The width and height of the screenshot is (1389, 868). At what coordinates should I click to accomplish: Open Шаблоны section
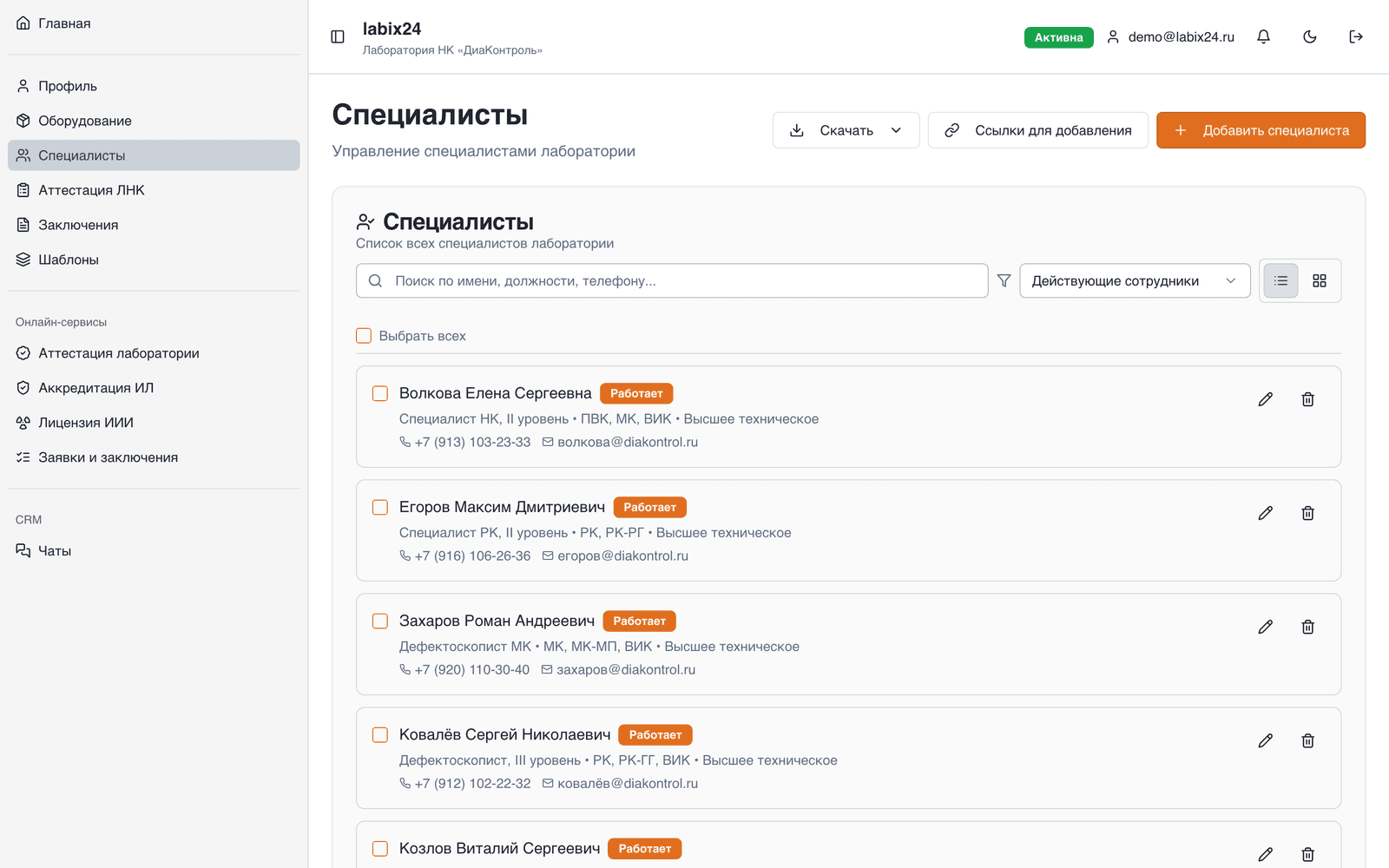[154, 260]
